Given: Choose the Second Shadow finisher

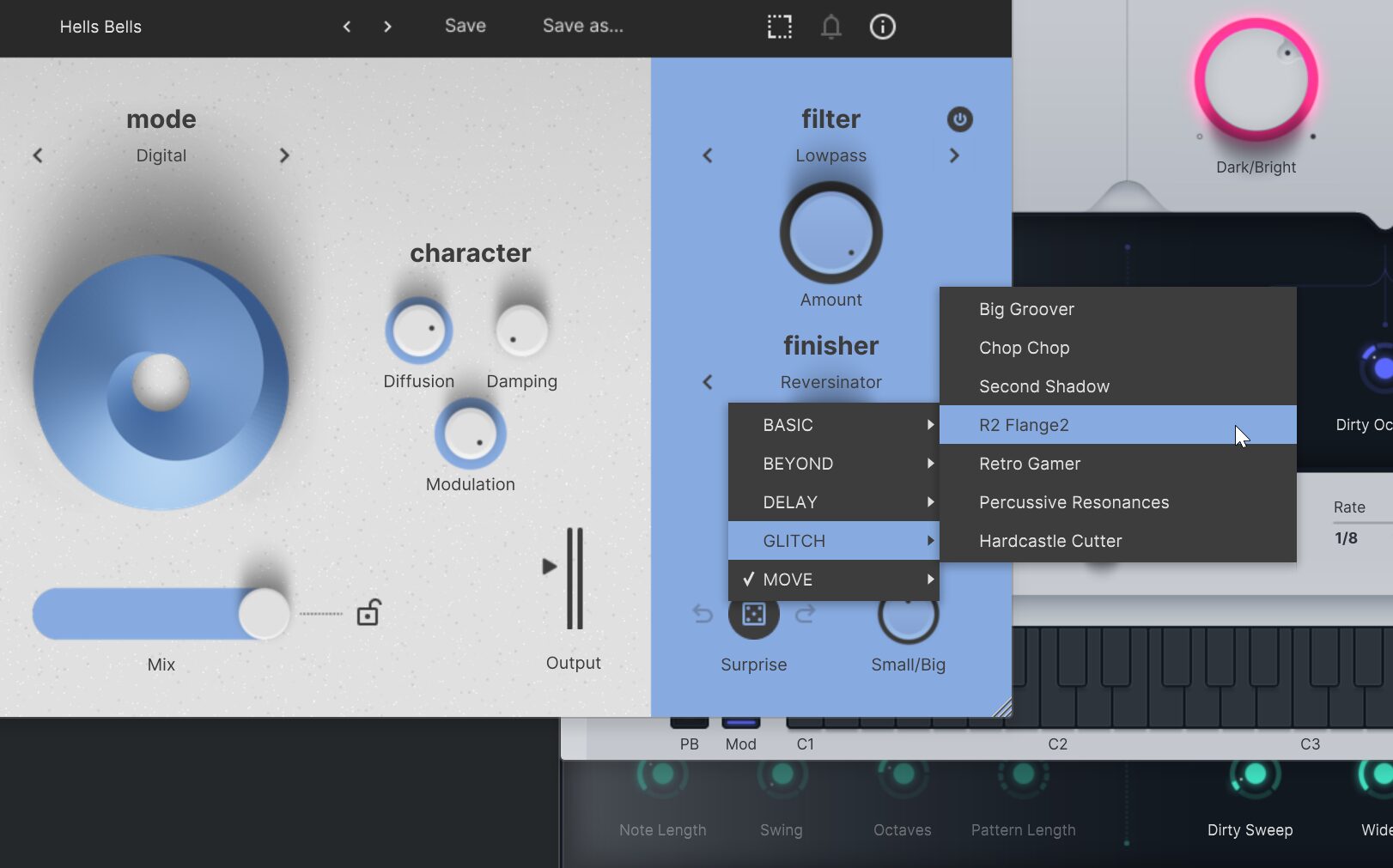Looking at the screenshot, I should point(1118,386).
